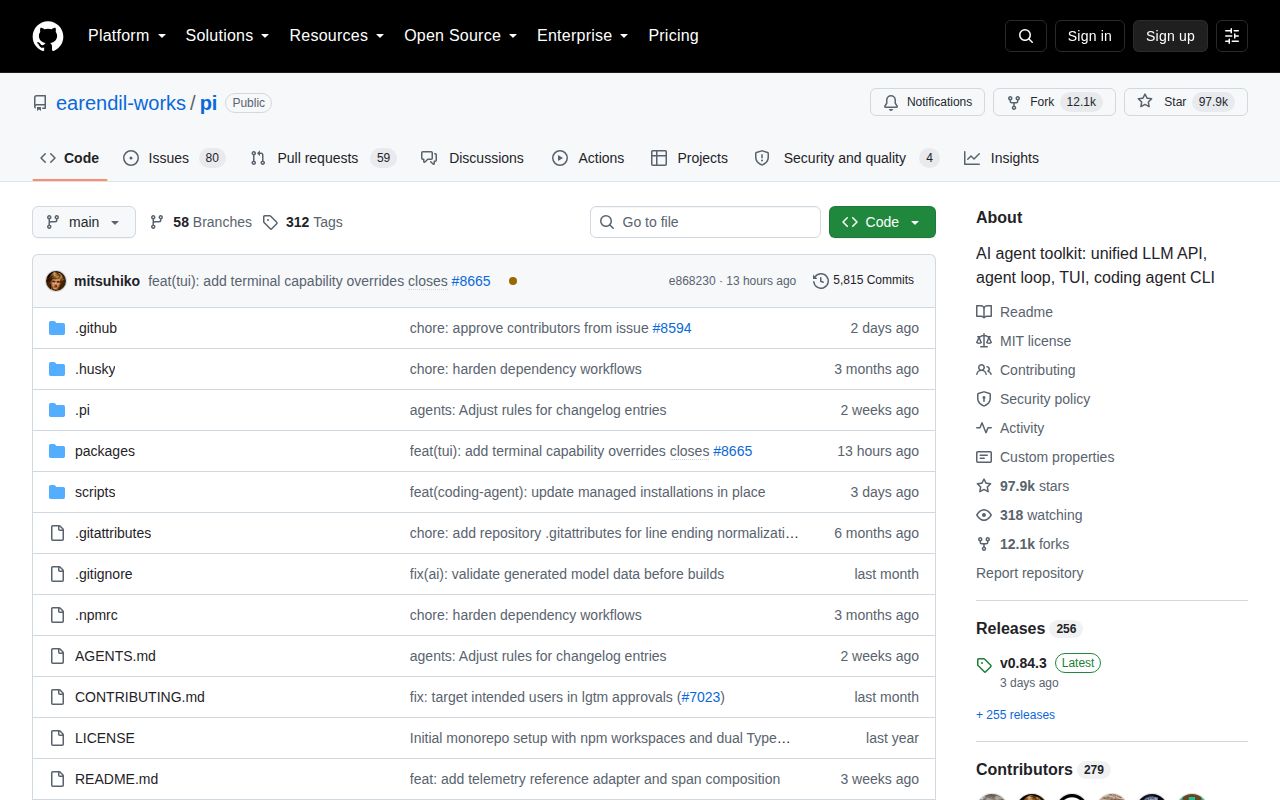Click the LICENSE file icon

pyautogui.click(x=57, y=738)
